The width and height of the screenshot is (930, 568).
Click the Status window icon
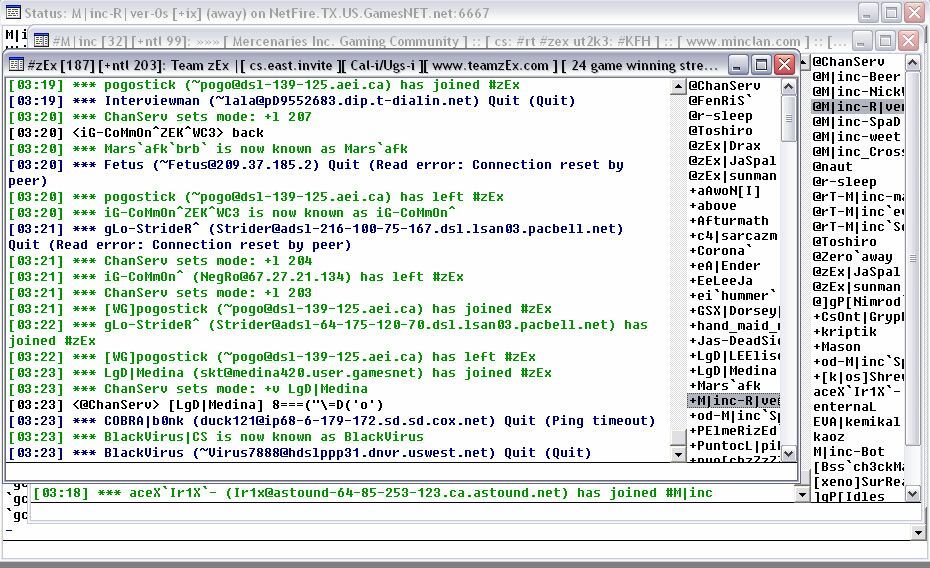coord(12,12)
